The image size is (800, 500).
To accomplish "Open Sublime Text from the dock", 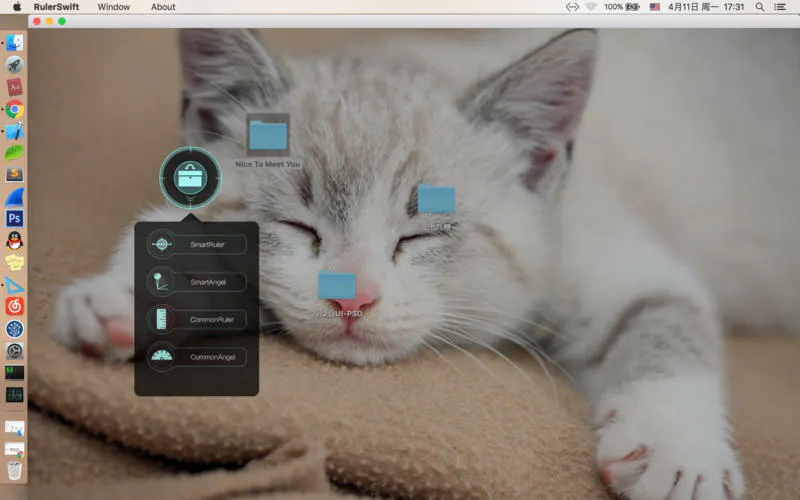I will (x=14, y=174).
